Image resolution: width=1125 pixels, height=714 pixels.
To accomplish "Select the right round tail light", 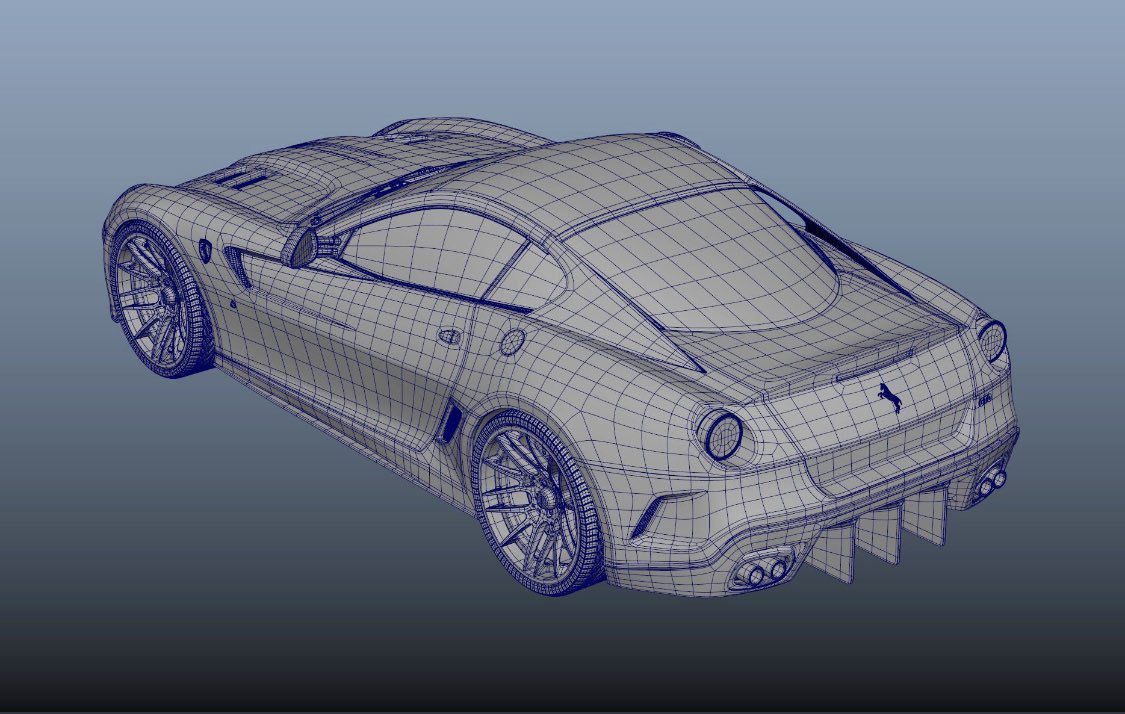I will pos(992,340).
